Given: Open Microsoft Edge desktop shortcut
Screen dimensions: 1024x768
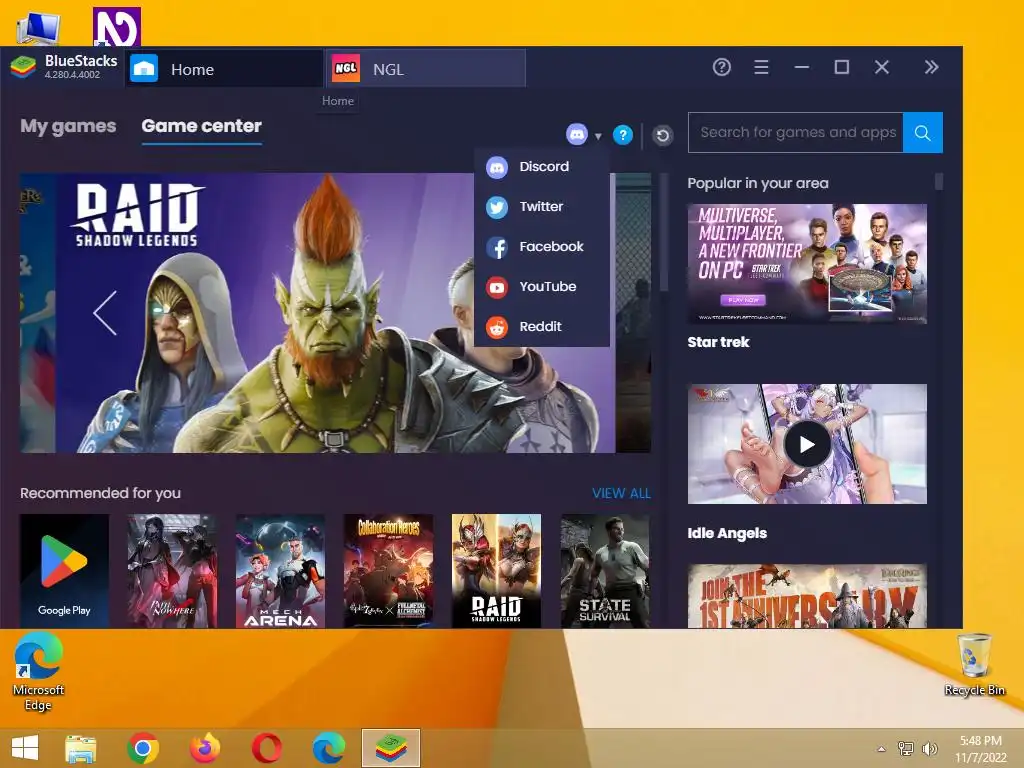Looking at the screenshot, I should [x=38, y=672].
